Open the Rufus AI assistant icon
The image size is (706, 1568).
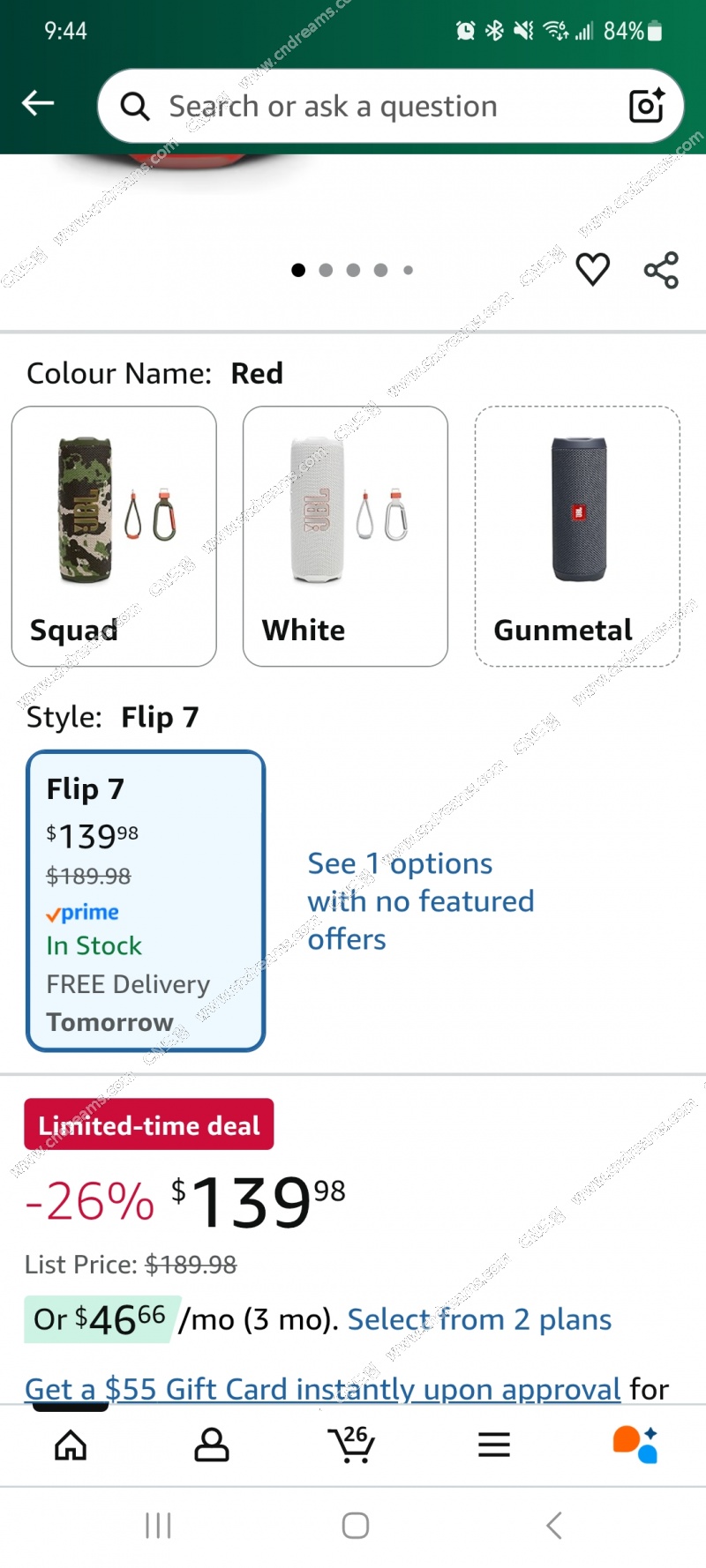click(x=635, y=1444)
